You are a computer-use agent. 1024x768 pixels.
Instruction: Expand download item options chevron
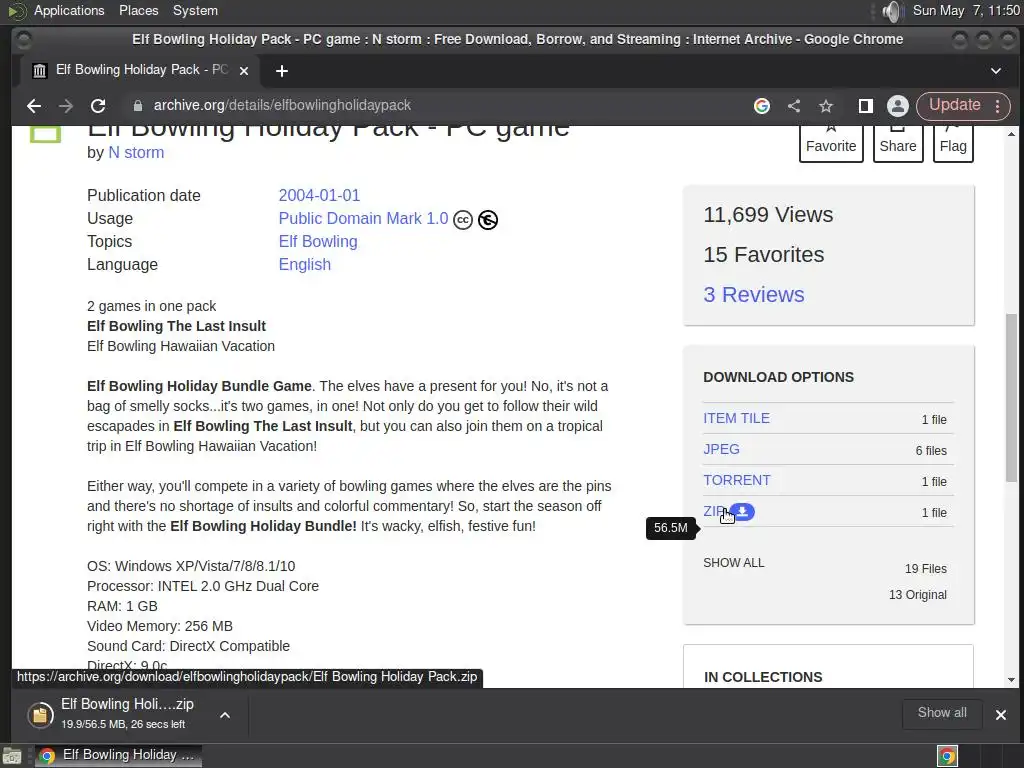point(225,715)
